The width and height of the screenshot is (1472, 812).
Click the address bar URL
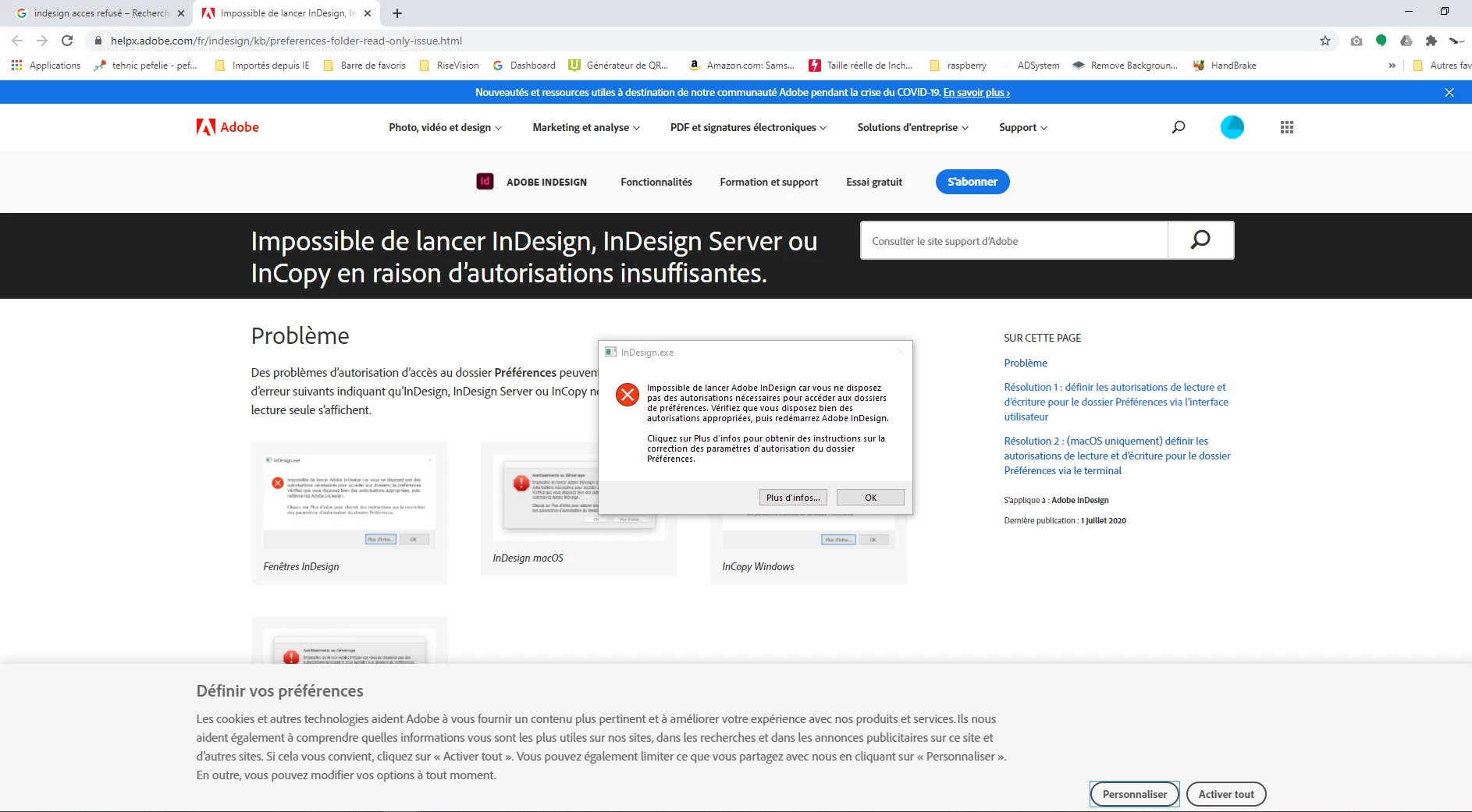point(286,41)
